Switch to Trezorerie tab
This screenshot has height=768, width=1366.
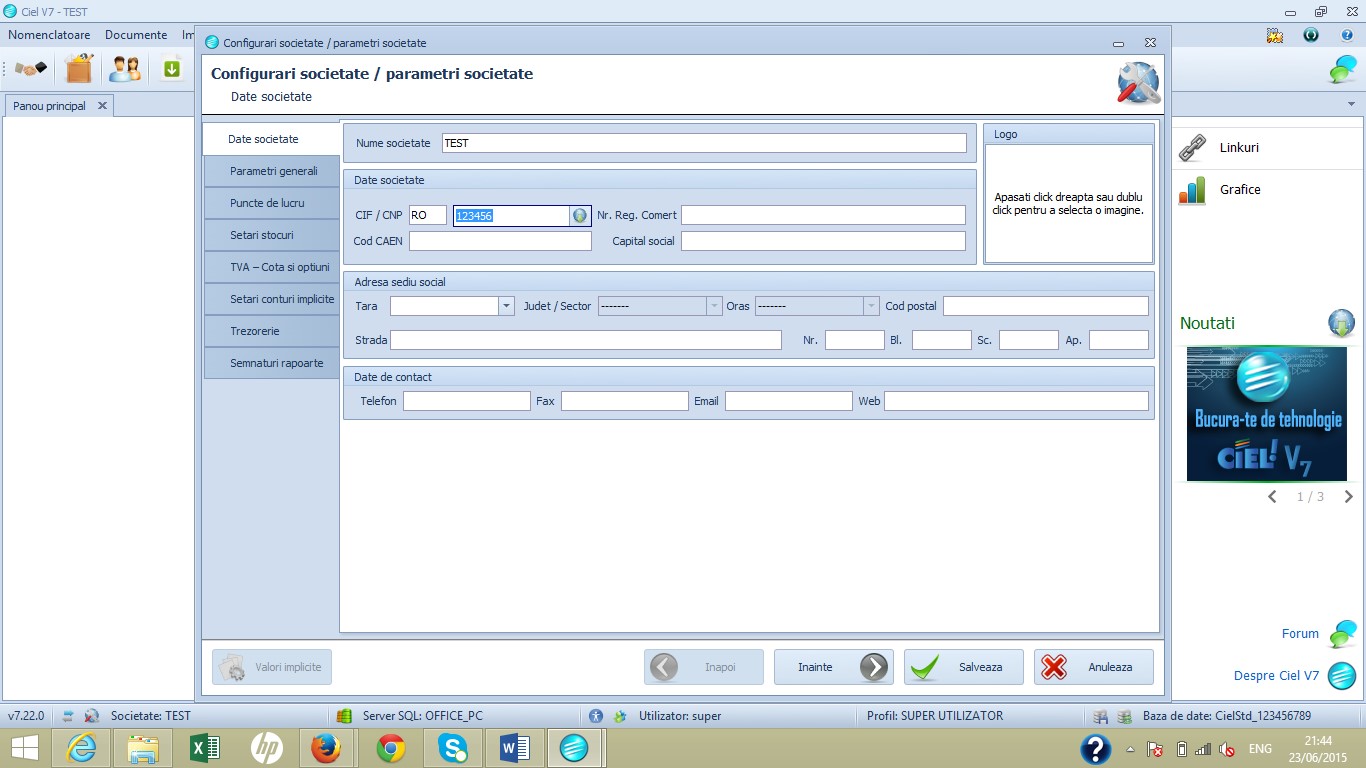tap(272, 331)
